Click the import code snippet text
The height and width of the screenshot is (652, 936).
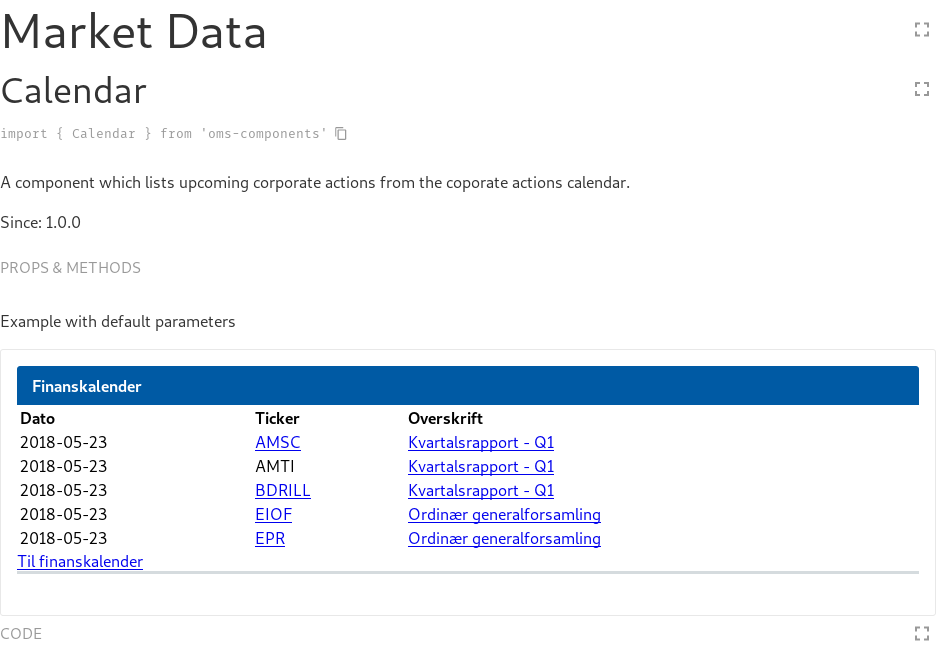[164, 133]
